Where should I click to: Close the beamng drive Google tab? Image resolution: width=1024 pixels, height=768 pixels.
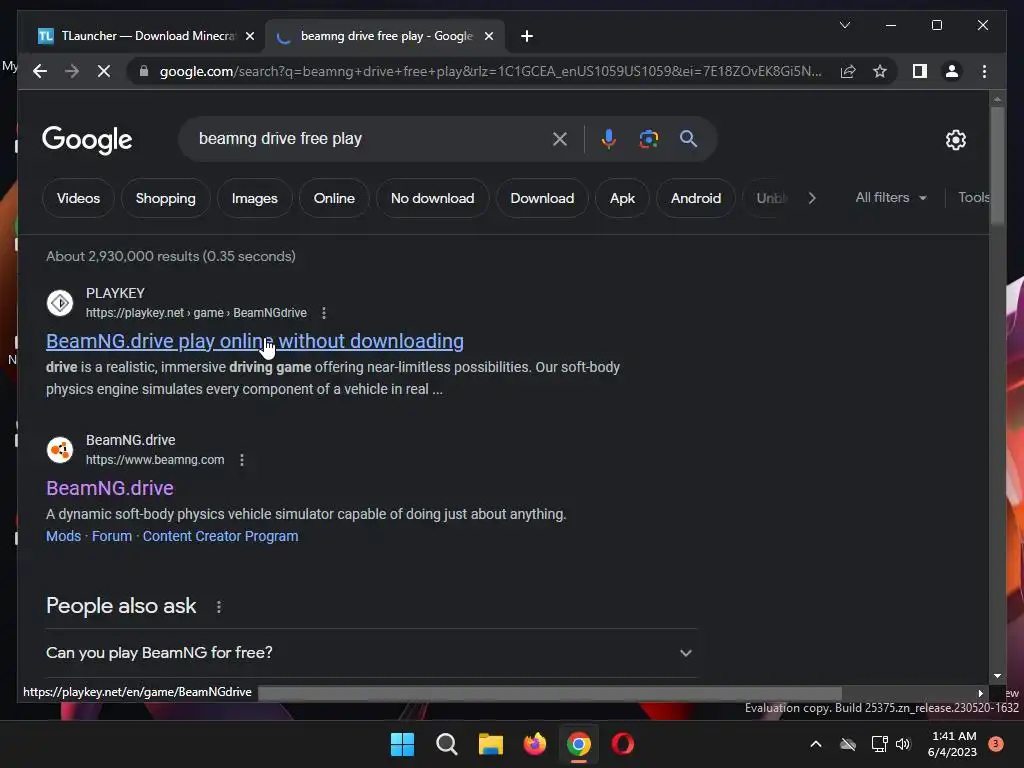tap(488, 37)
